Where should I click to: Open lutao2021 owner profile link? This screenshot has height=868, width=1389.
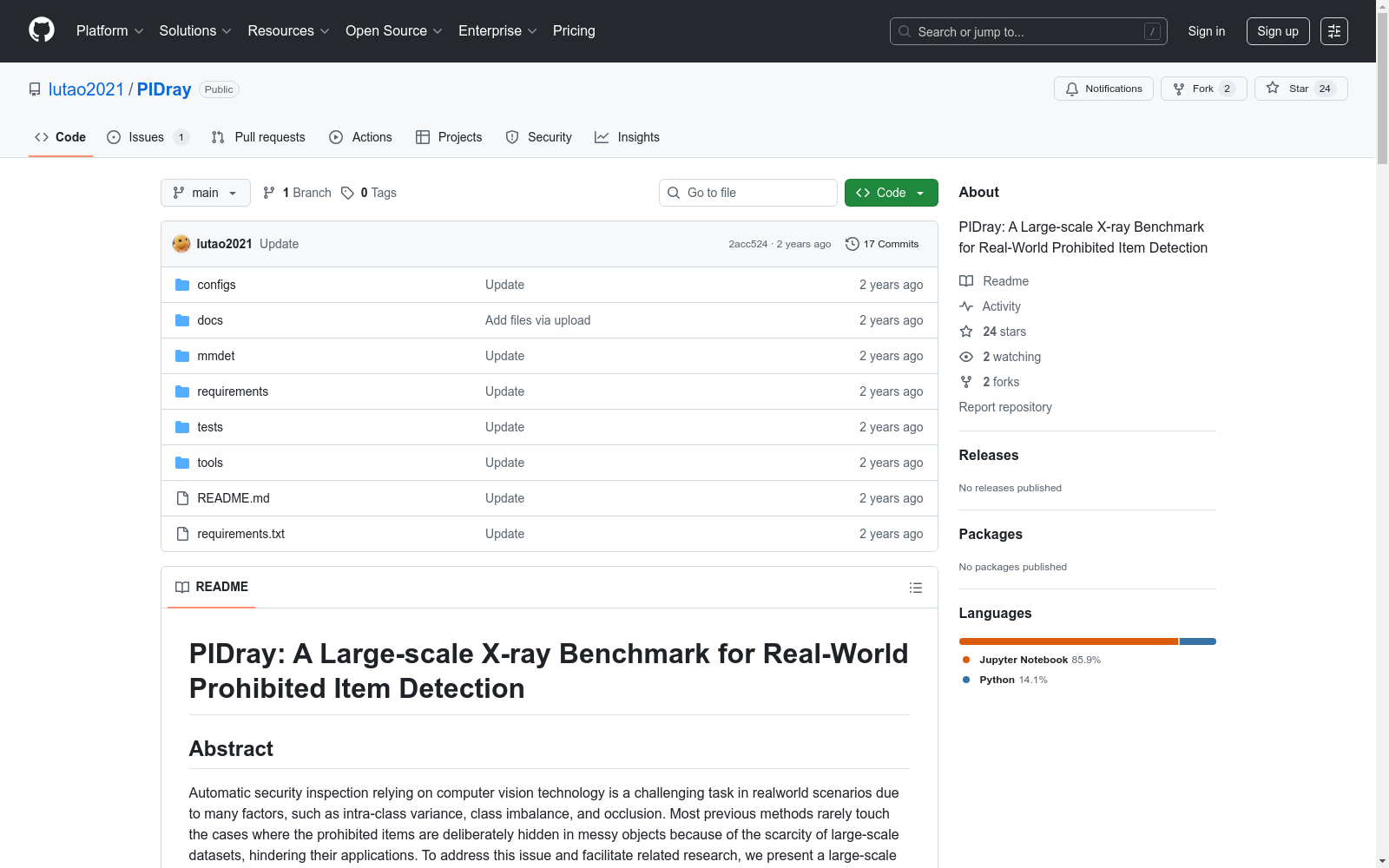[x=87, y=89]
